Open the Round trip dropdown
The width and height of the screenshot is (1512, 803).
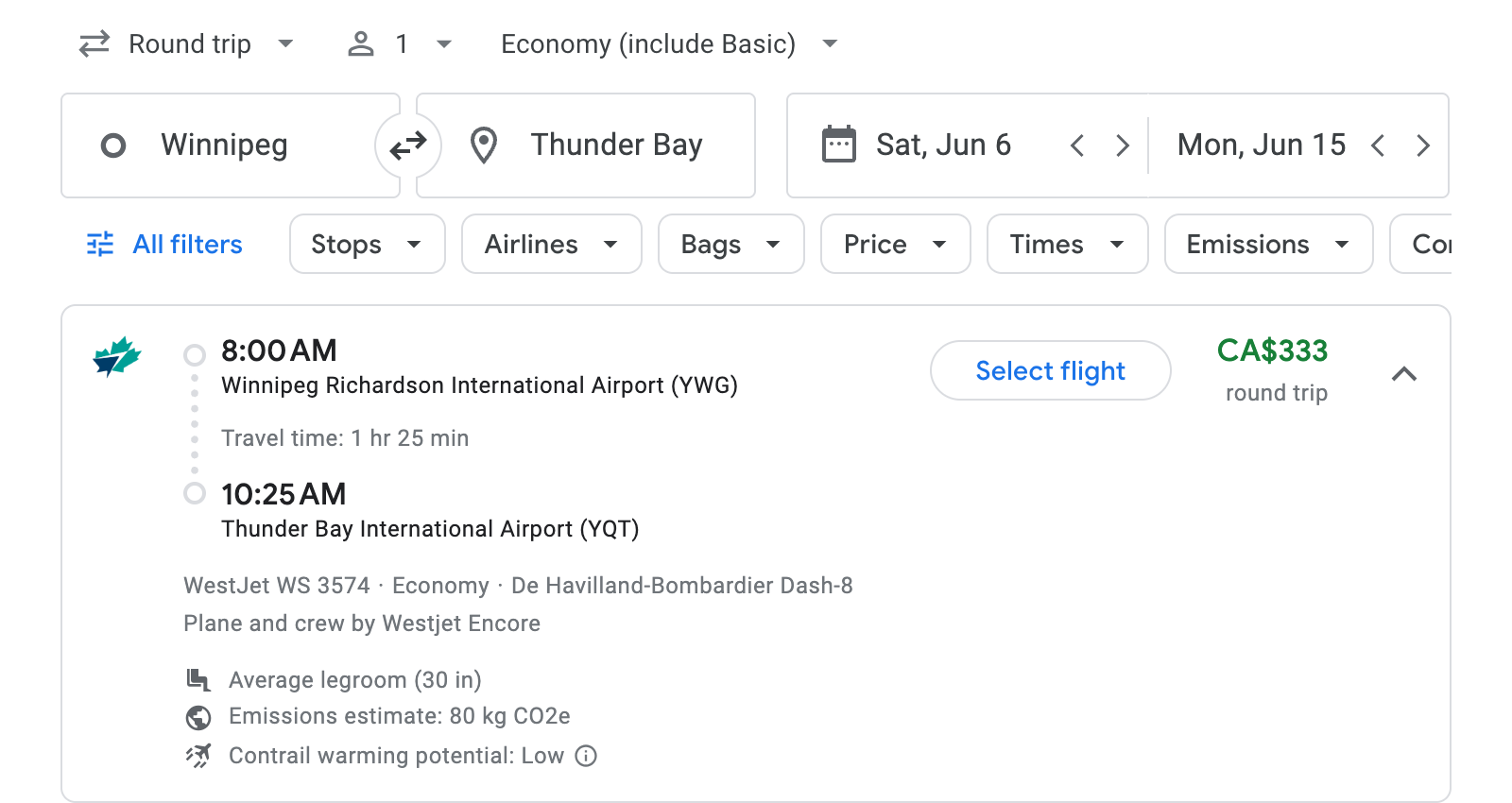coord(188,43)
